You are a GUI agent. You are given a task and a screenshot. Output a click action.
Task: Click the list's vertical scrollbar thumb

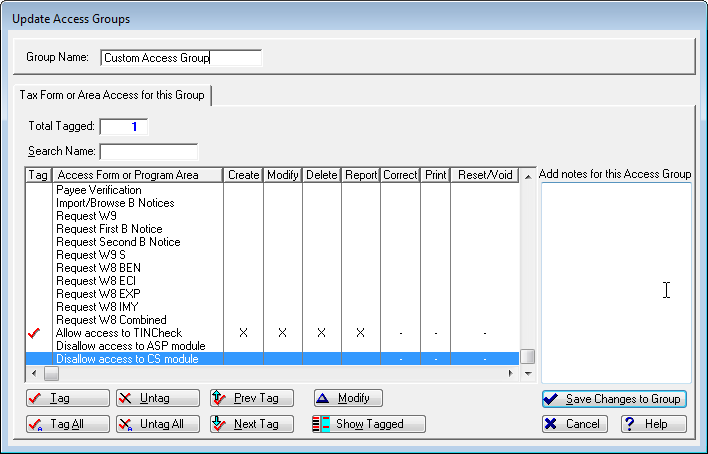click(527, 356)
